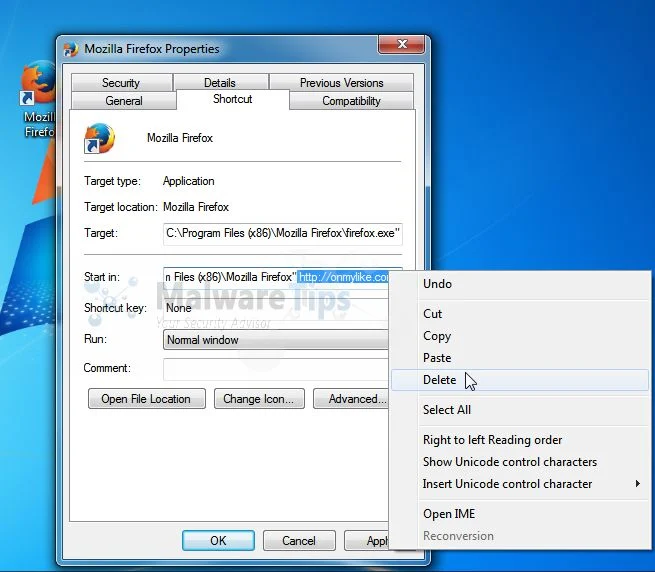Open the Advanced shortcut settings
Image resolution: width=655 pixels, height=572 pixels.
point(351,399)
